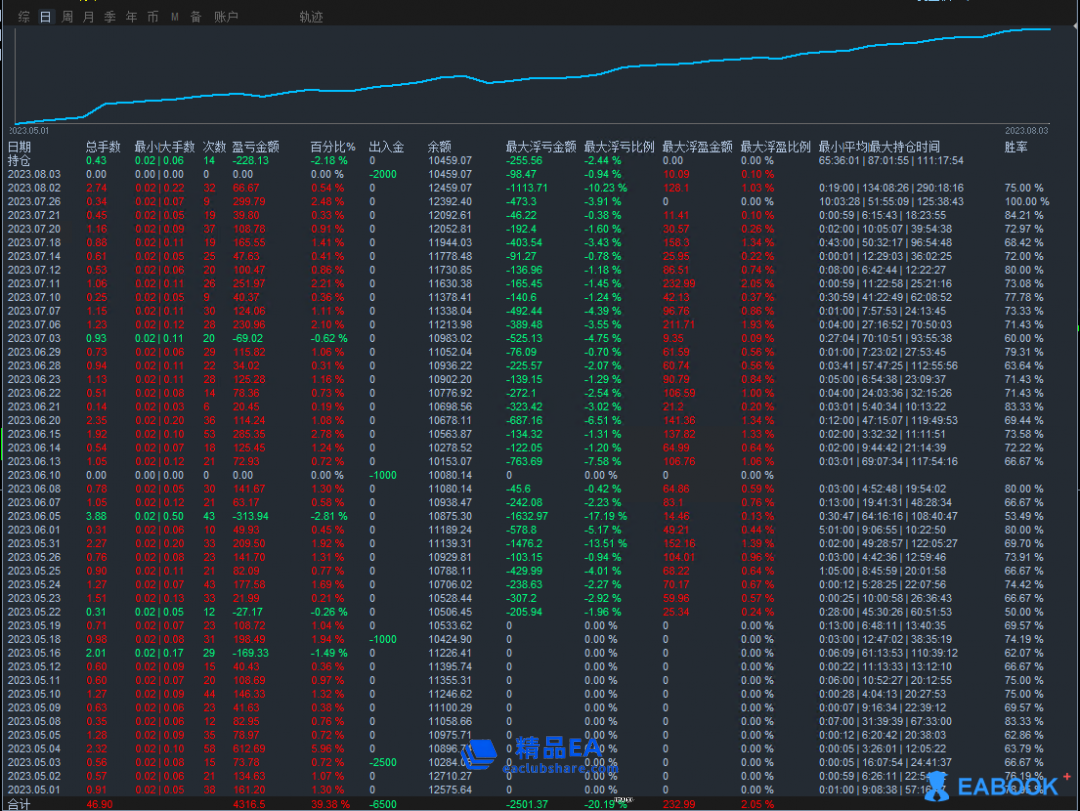Switch to the 周 (weekly) tab
The width and height of the screenshot is (1080, 811).
click(67, 17)
